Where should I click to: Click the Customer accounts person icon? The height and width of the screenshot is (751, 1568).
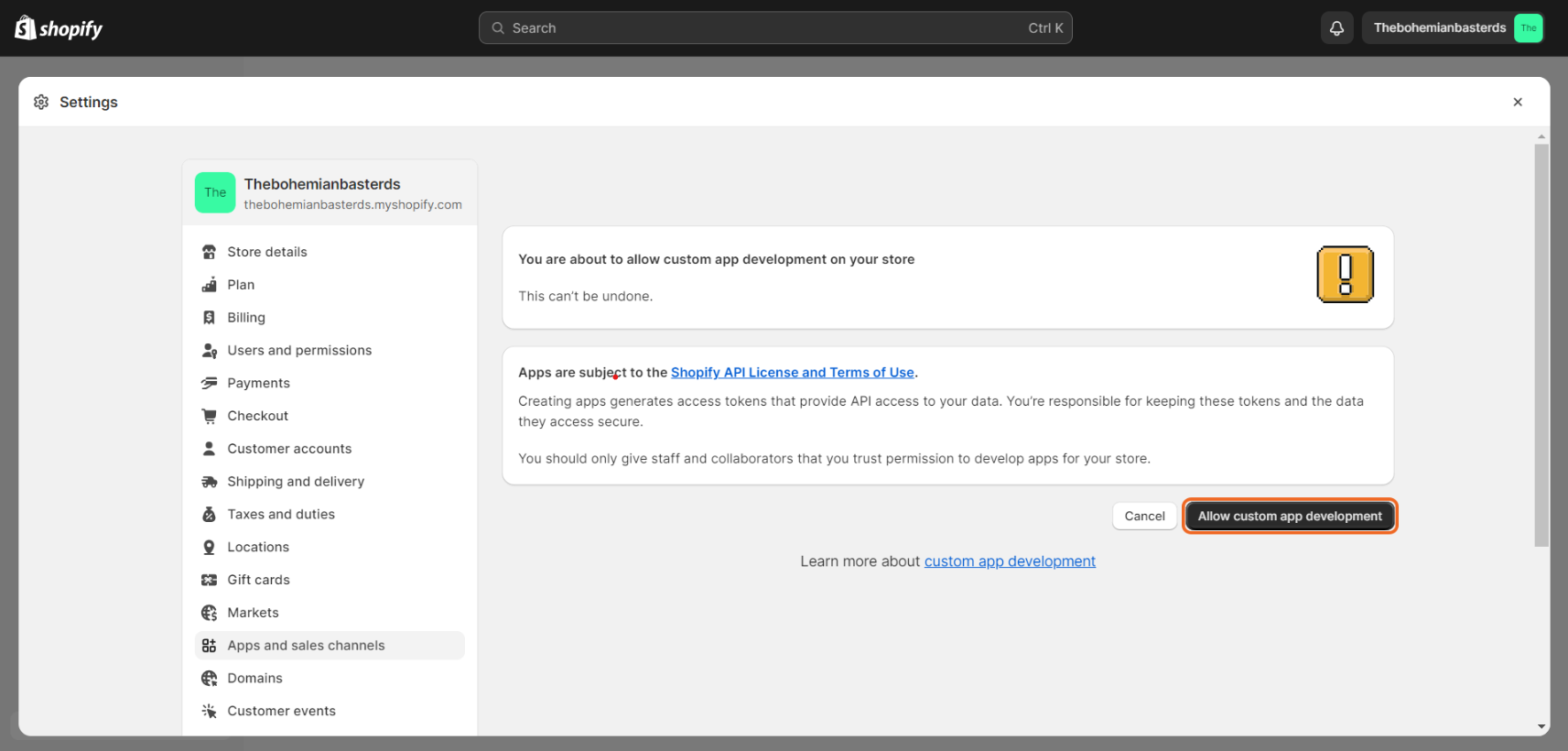[209, 449]
